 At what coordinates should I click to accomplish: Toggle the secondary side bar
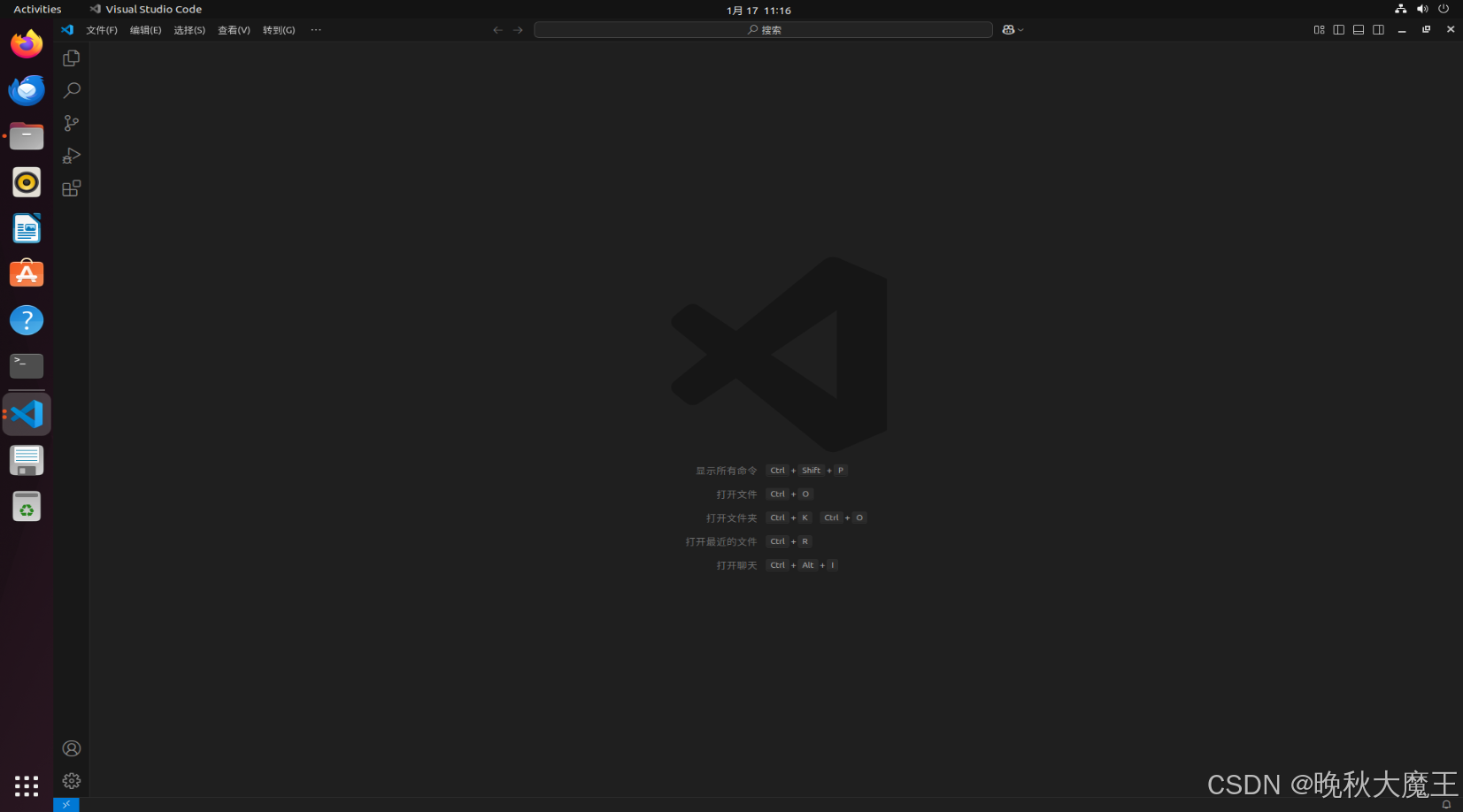click(x=1378, y=29)
